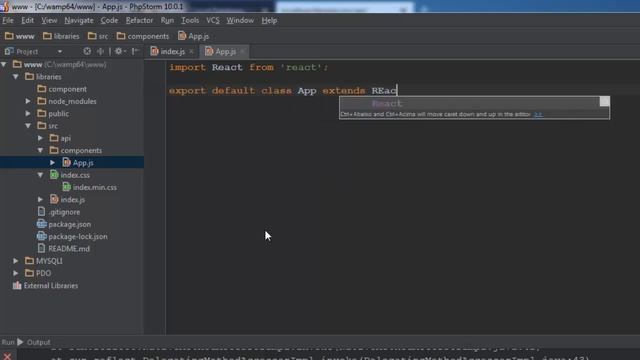Select index.js in the project tree
Image resolution: width=640 pixels, height=360 pixels.
pos(67,199)
